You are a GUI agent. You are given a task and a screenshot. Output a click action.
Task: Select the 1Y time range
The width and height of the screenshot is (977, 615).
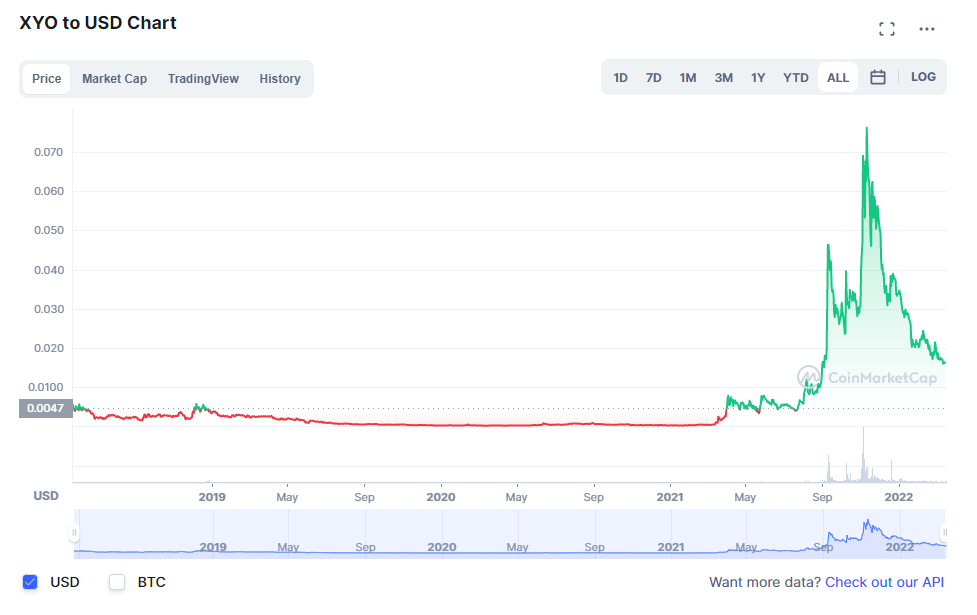tap(758, 78)
